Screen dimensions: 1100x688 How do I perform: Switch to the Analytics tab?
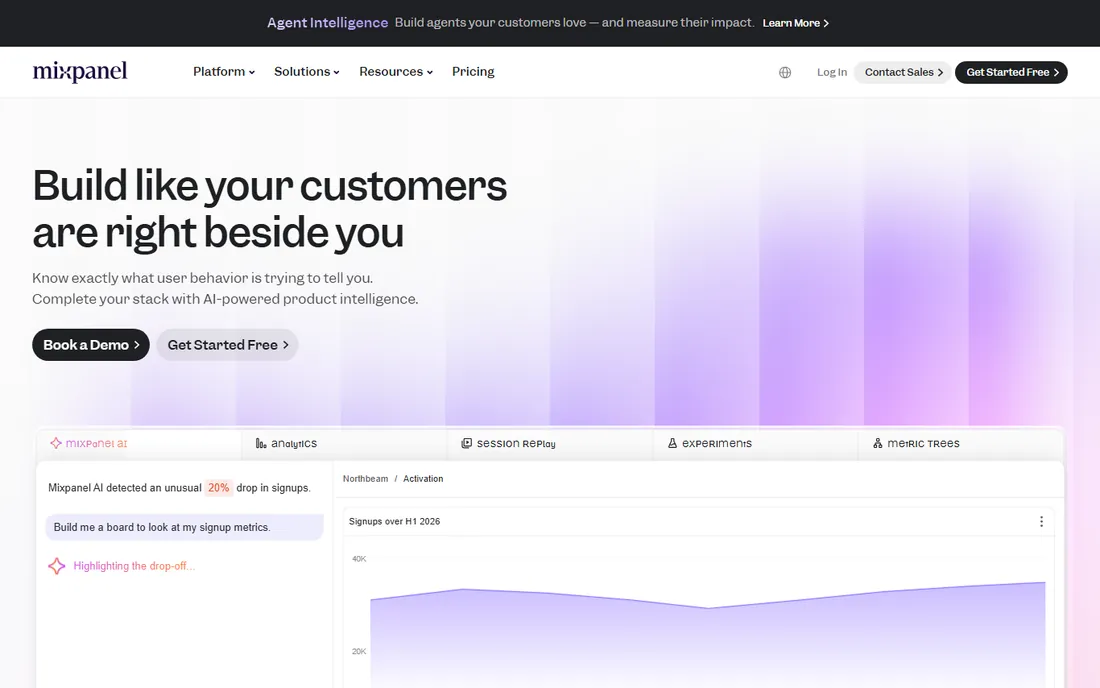click(x=344, y=443)
